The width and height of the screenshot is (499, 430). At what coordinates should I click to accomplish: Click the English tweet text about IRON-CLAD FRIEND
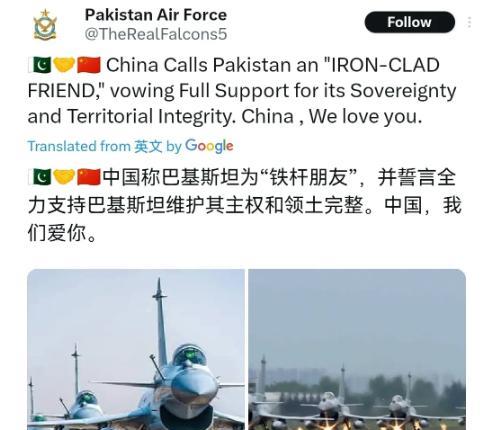pos(242,91)
